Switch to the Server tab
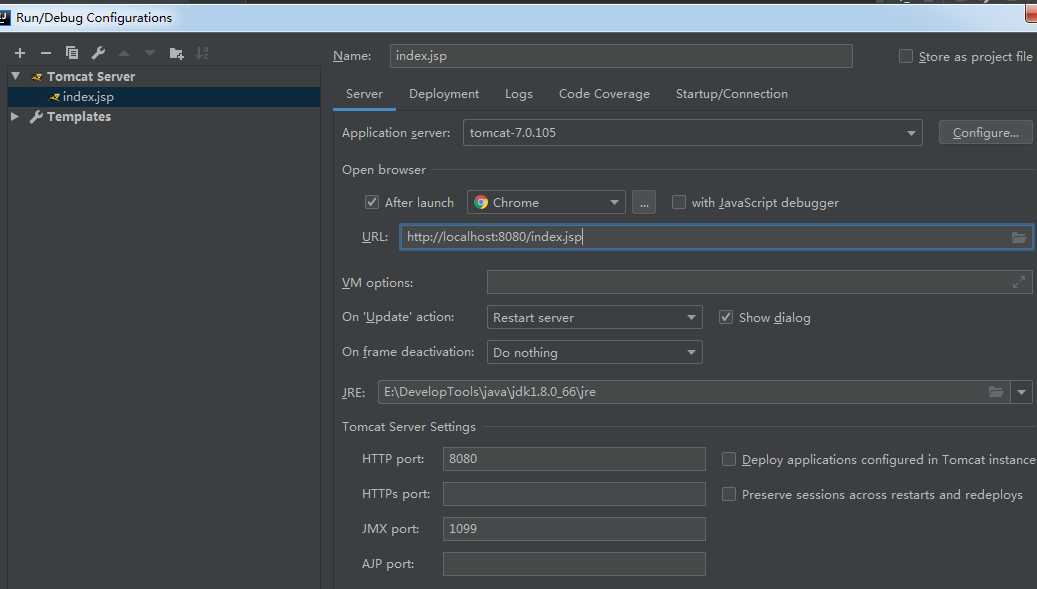 (x=364, y=94)
